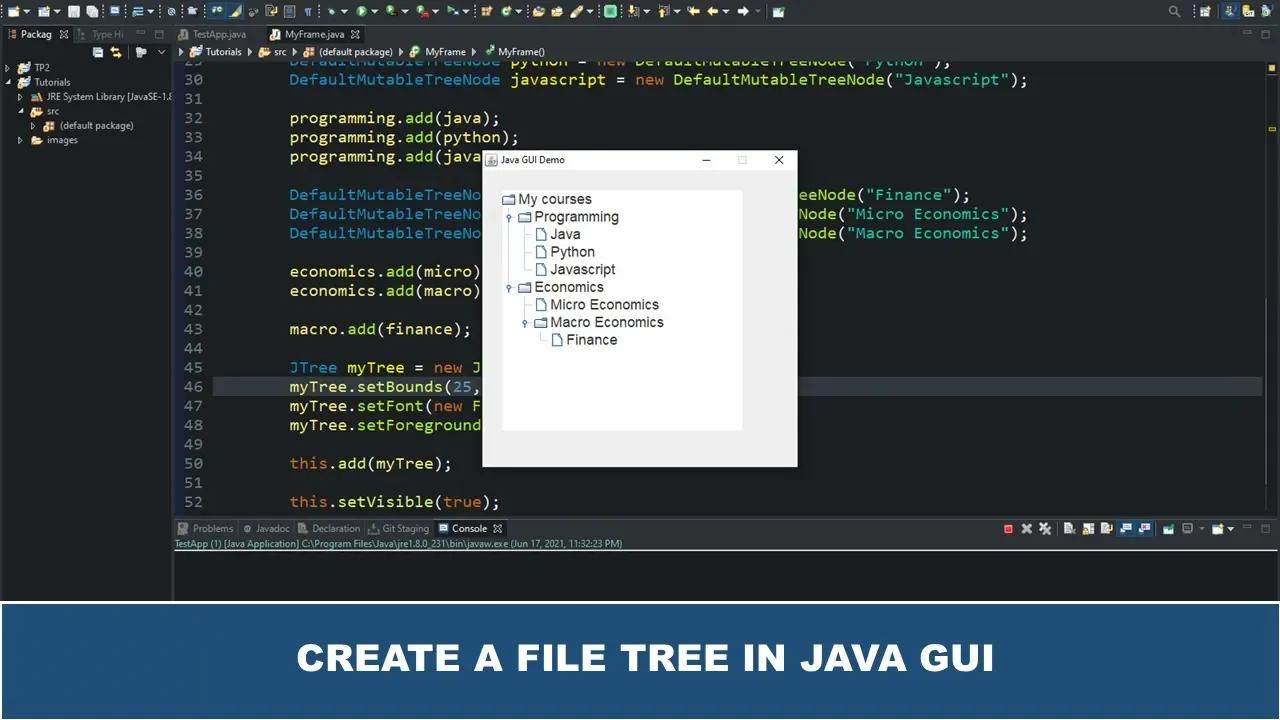Switch to the Git Staging tab
Image resolution: width=1280 pixels, height=720 pixels.
point(404,529)
